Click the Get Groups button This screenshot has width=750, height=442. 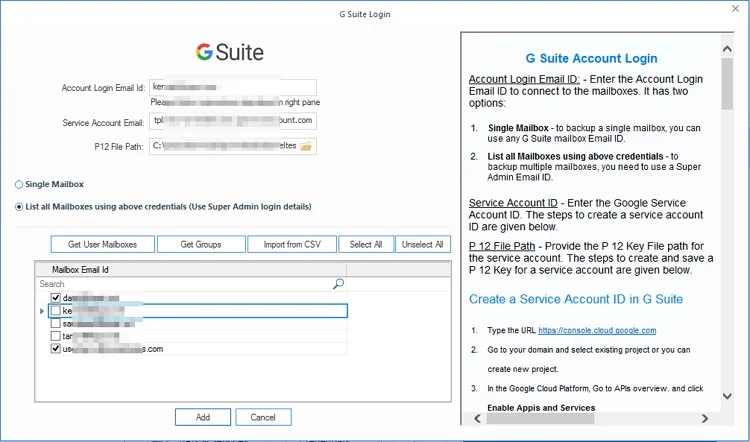(201, 244)
